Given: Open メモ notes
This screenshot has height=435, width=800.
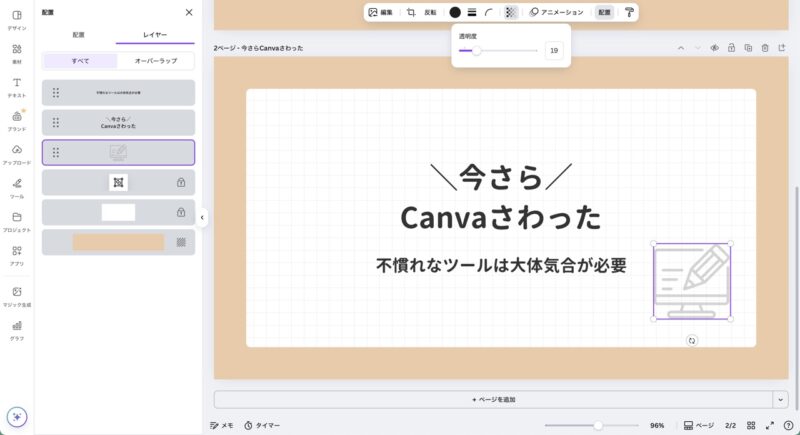Looking at the screenshot, I should (x=222, y=425).
